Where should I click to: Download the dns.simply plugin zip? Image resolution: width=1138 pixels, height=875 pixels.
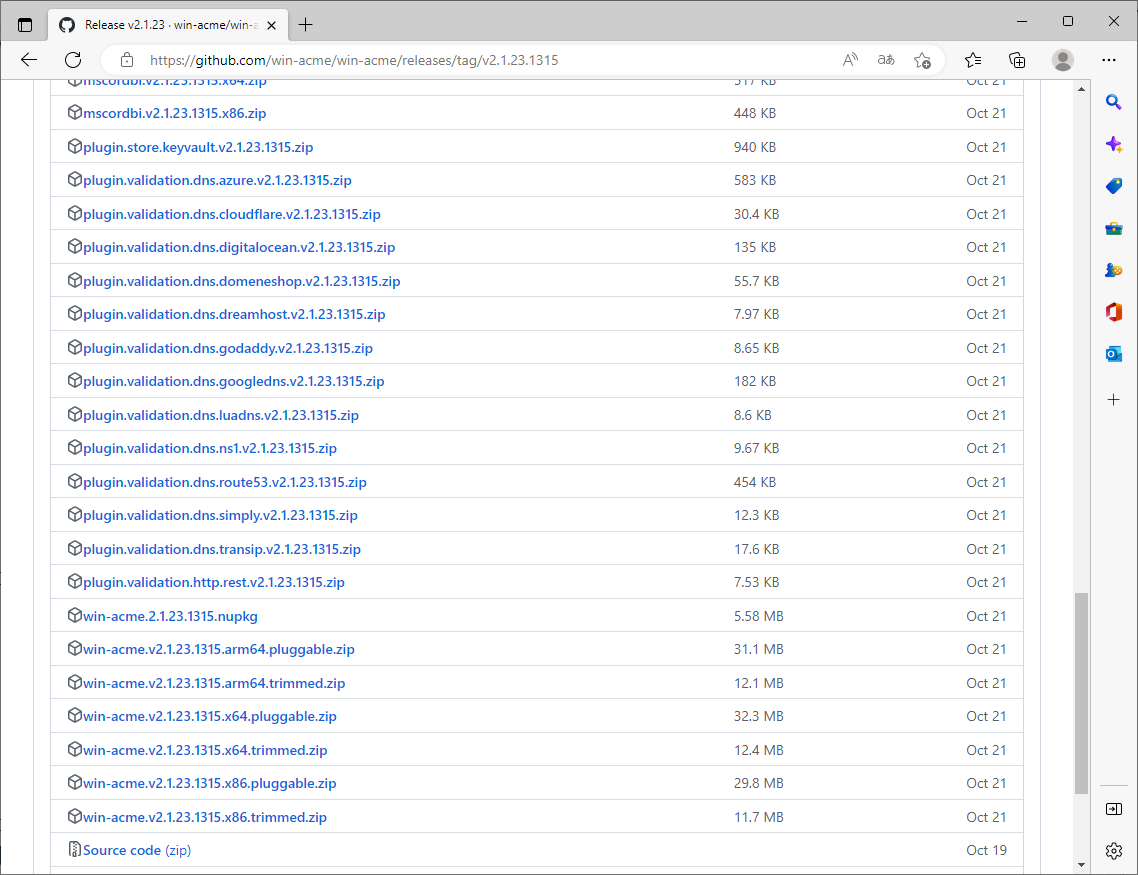click(x=220, y=515)
